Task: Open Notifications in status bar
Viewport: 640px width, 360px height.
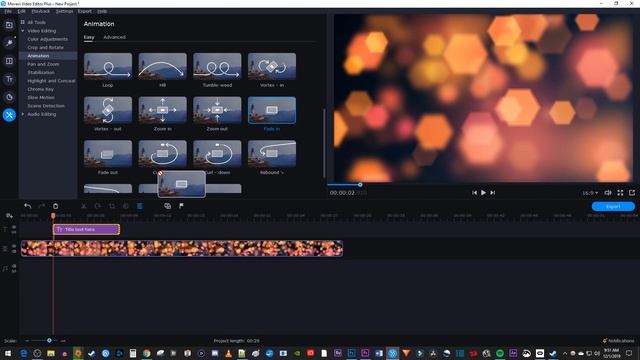Action: [618, 340]
